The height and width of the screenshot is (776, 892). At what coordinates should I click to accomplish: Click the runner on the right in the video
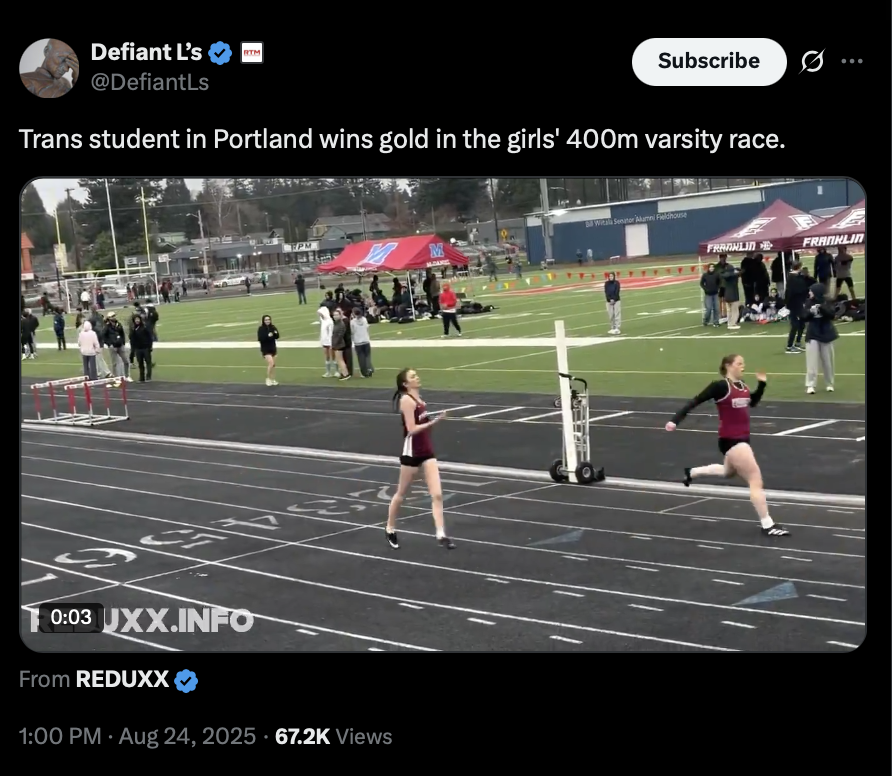pos(728,444)
